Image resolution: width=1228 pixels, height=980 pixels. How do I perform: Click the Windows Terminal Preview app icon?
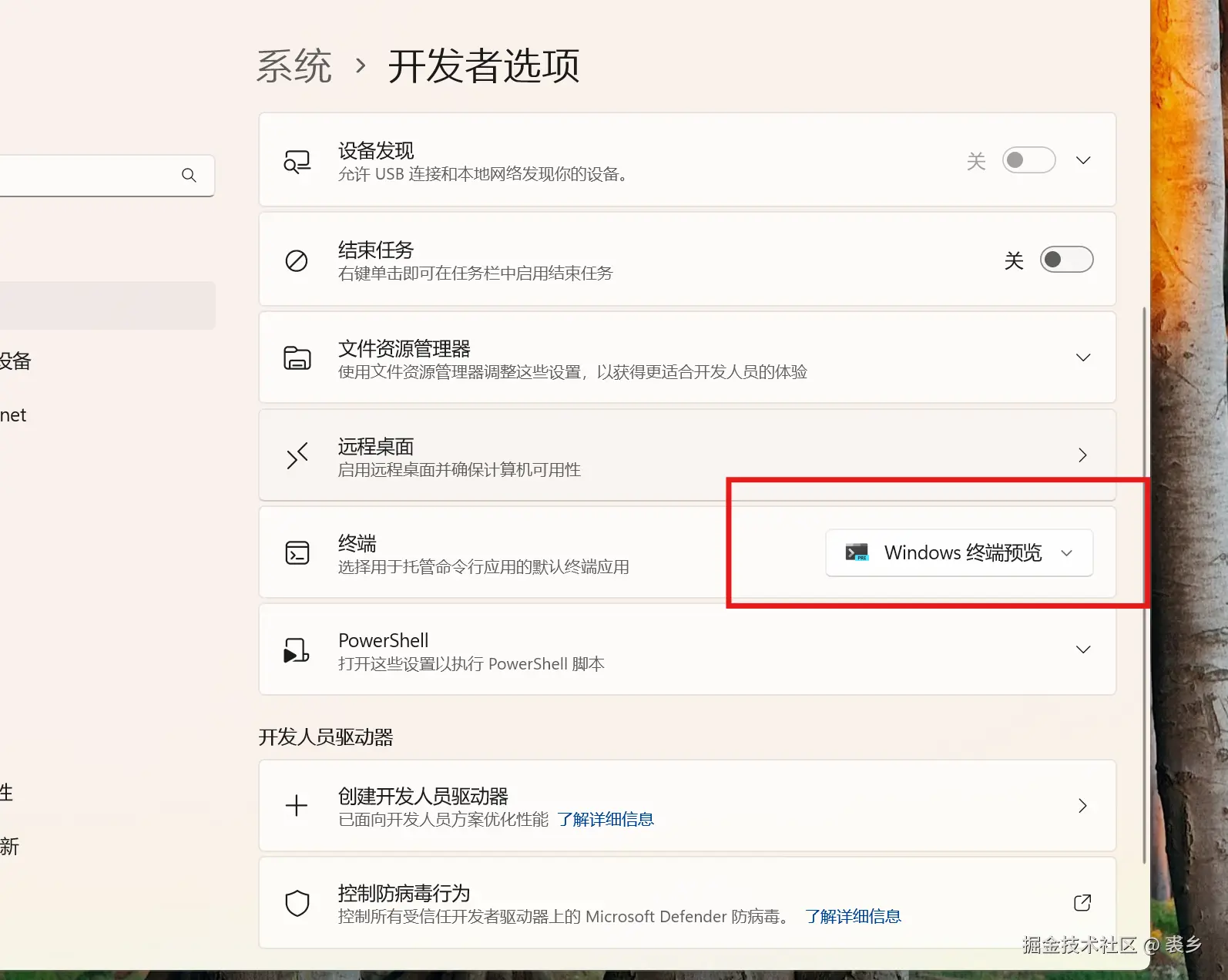[857, 552]
